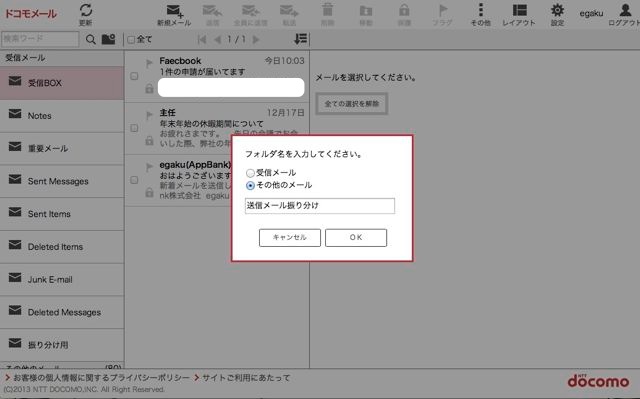Click the folder name input field

coord(320,206)
